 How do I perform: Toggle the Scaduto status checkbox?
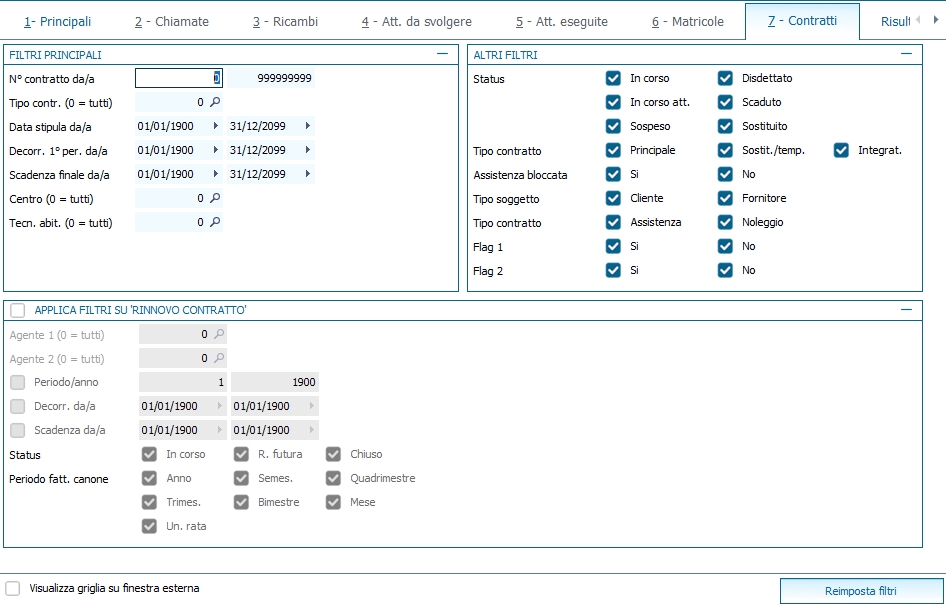pyautogui.click(x=725, y=103)
